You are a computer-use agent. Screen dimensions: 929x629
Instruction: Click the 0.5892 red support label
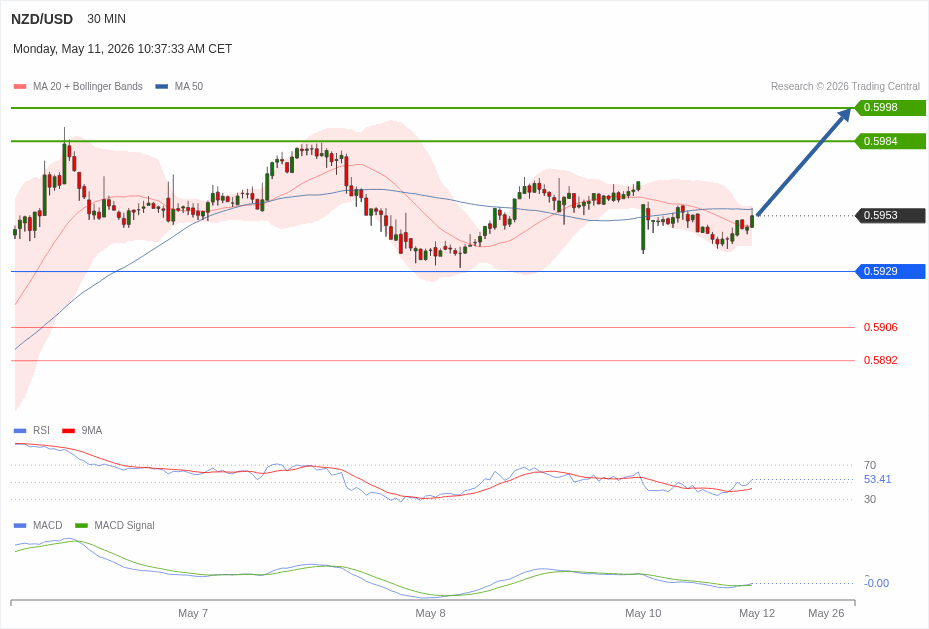point(880,361)
